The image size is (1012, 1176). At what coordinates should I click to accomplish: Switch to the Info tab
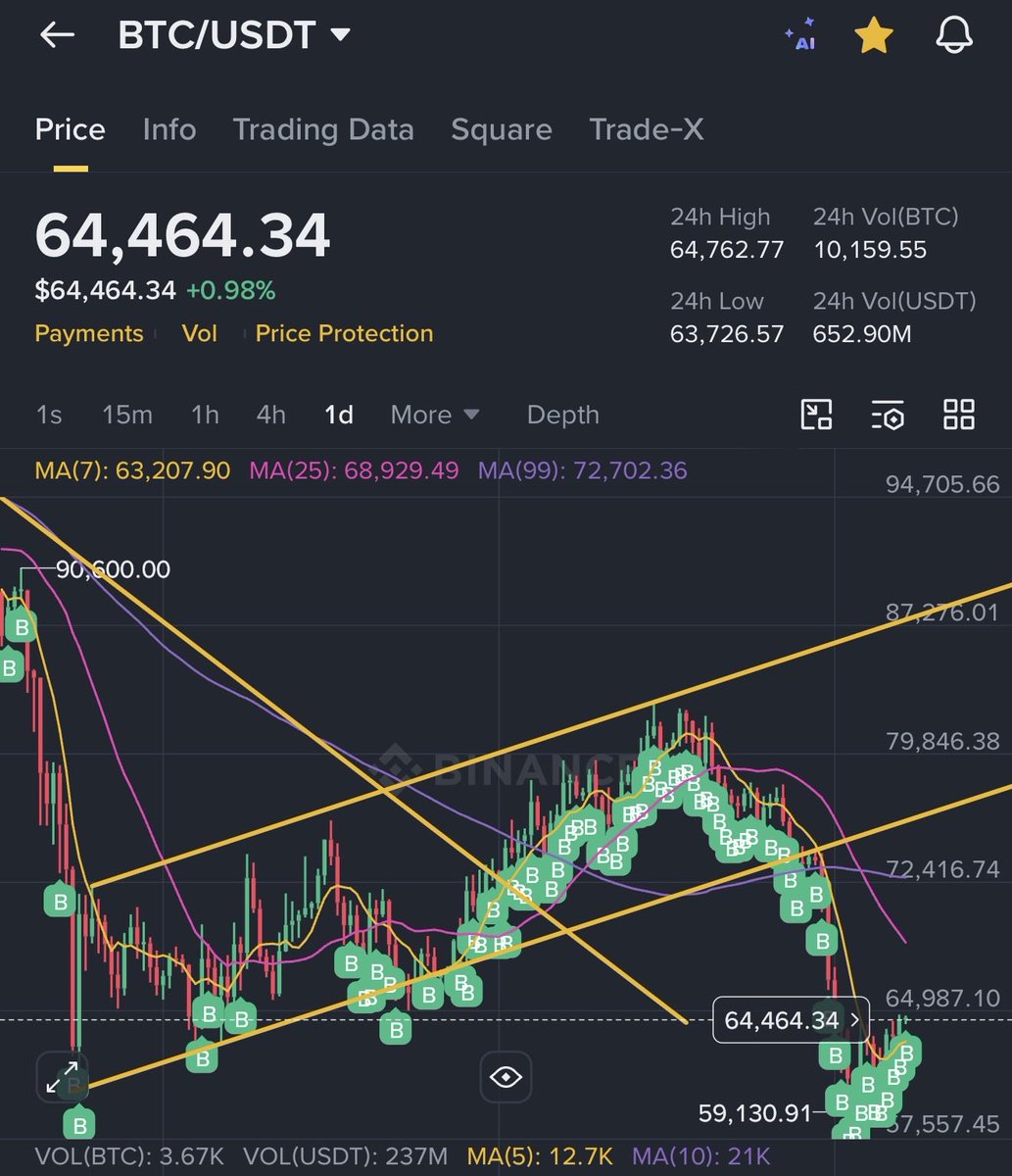tap(169, 129)
